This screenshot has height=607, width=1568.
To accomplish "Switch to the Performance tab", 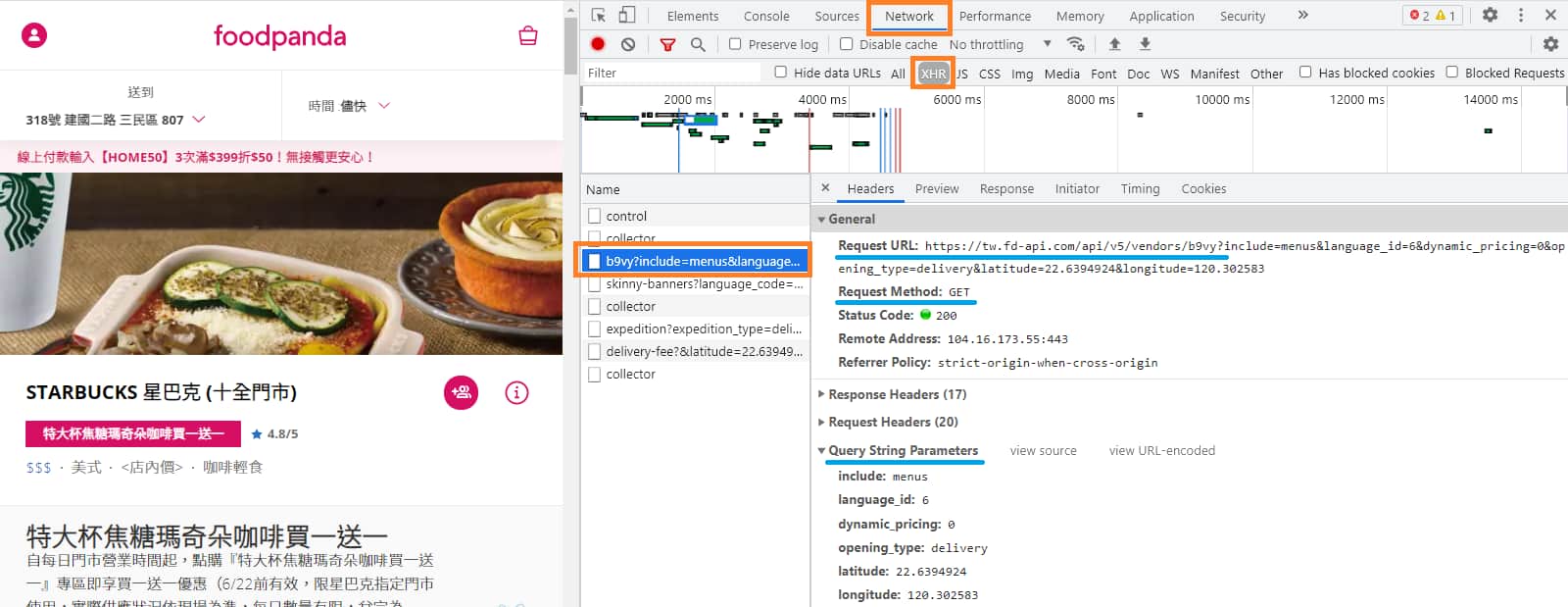I will click(x=995, y=16).
